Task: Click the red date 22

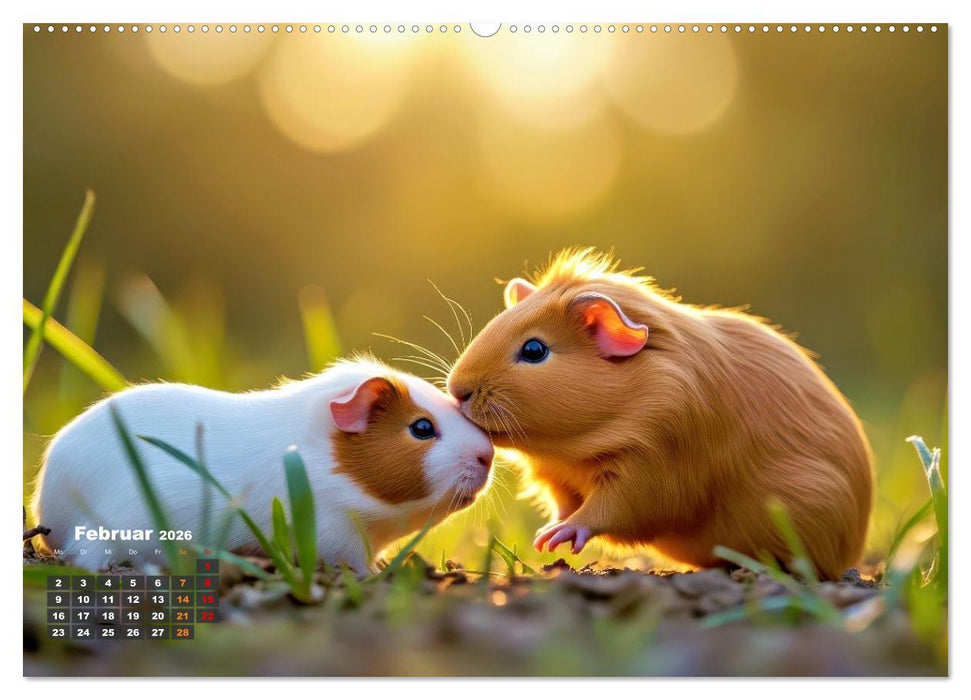Action: pyautogui.click(x=207, y=616)
